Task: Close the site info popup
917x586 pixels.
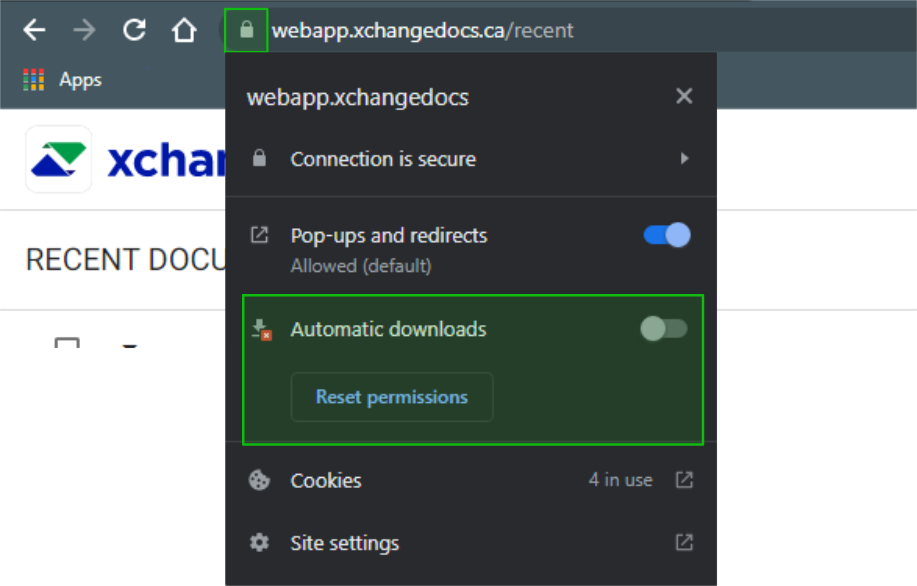Action: pos(684,96)
